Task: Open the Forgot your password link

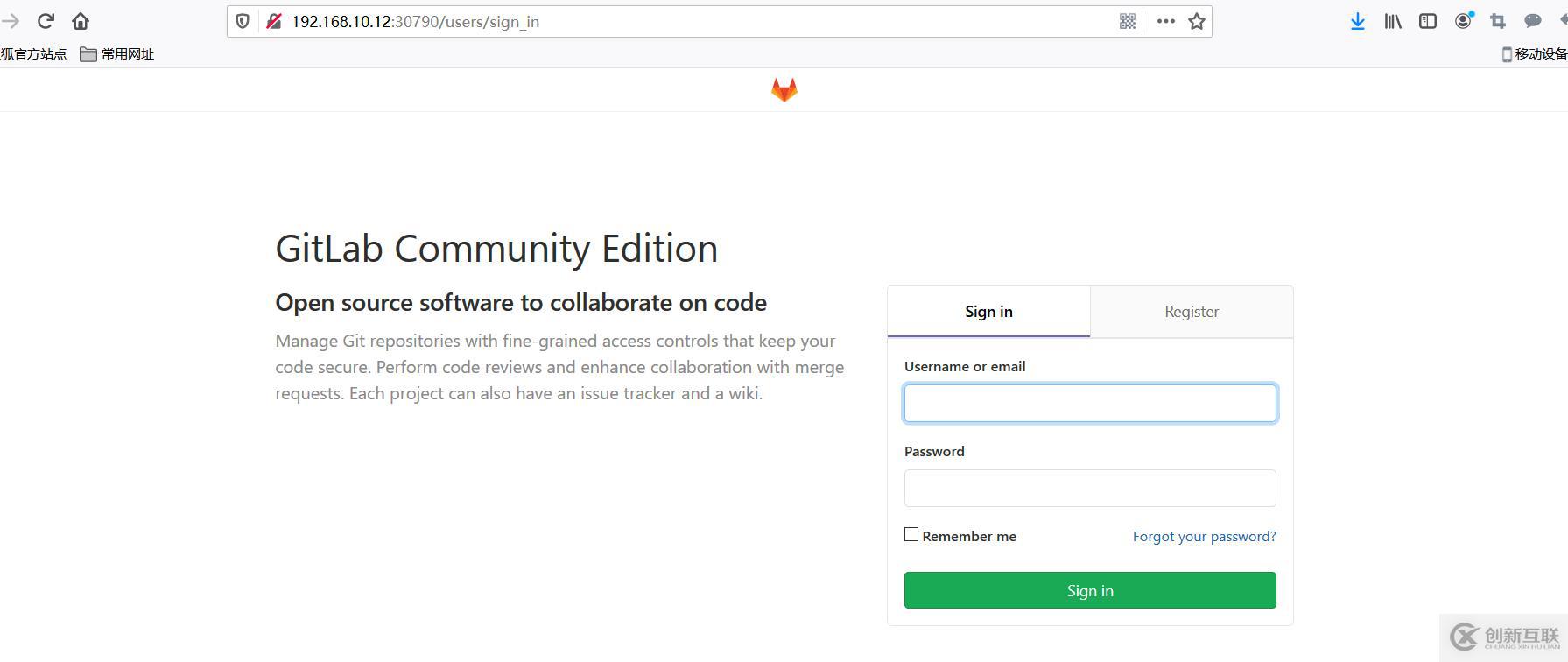Action: [1204, 536]
